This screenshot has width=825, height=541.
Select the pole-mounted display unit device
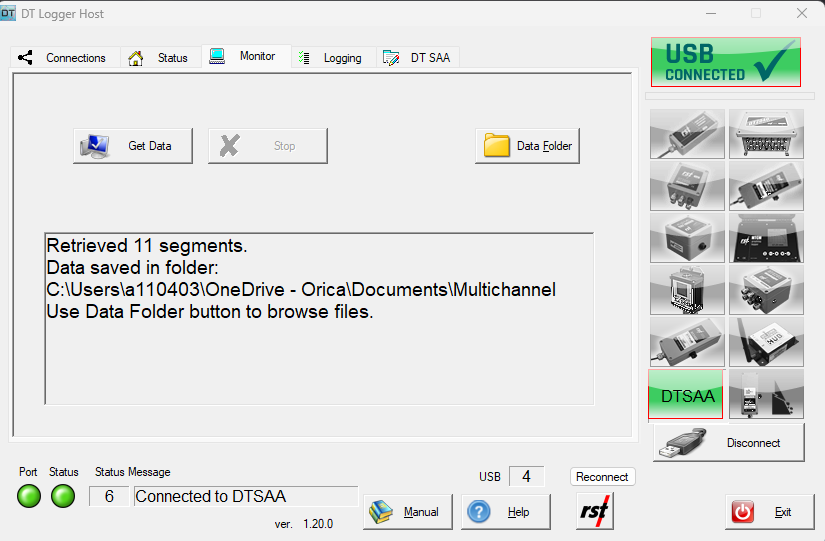(687, 290)
